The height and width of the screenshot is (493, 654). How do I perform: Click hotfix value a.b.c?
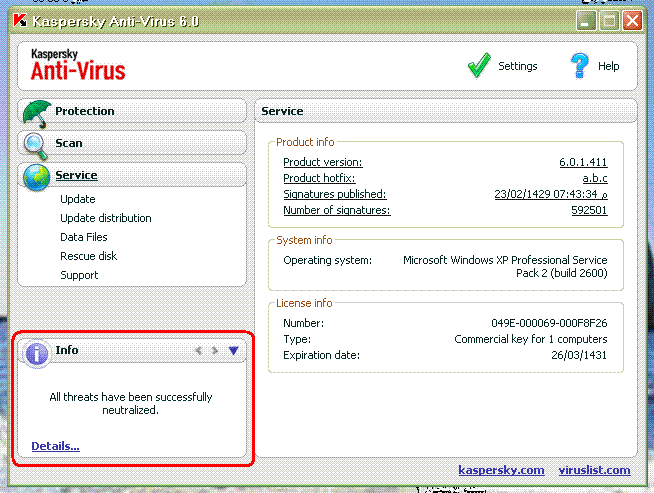tap(595, 179)
